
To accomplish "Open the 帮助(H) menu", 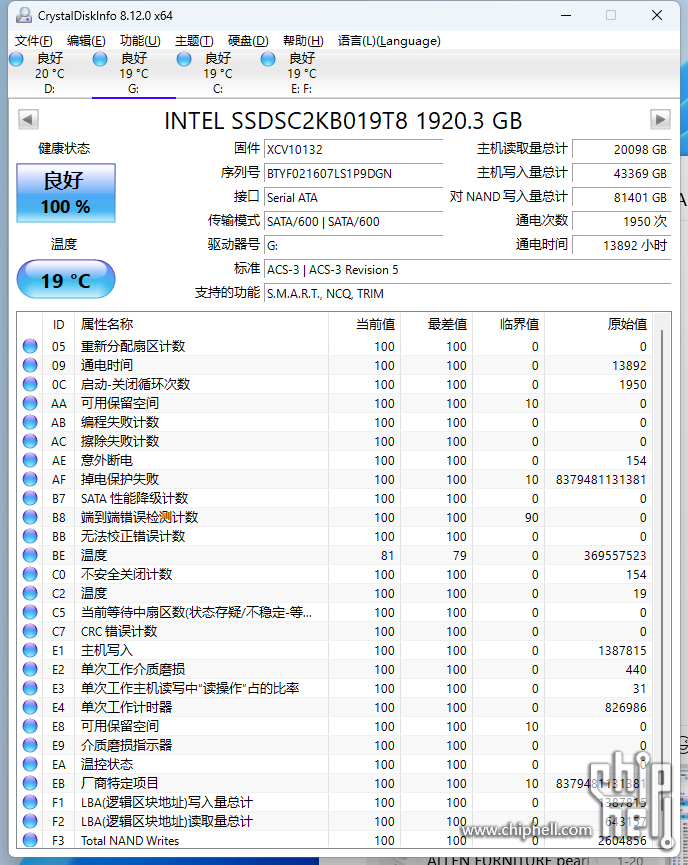I will click(x=303, y=41).
